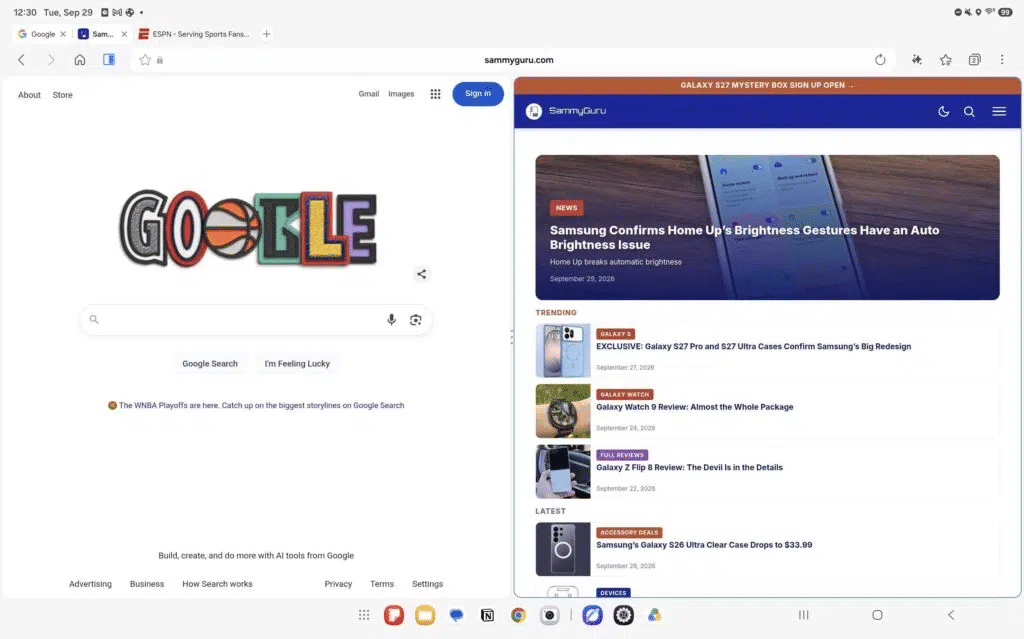The width and height of the screenshot is (1024, 639).
Task: Click the Google Search button
Action: 210,363
